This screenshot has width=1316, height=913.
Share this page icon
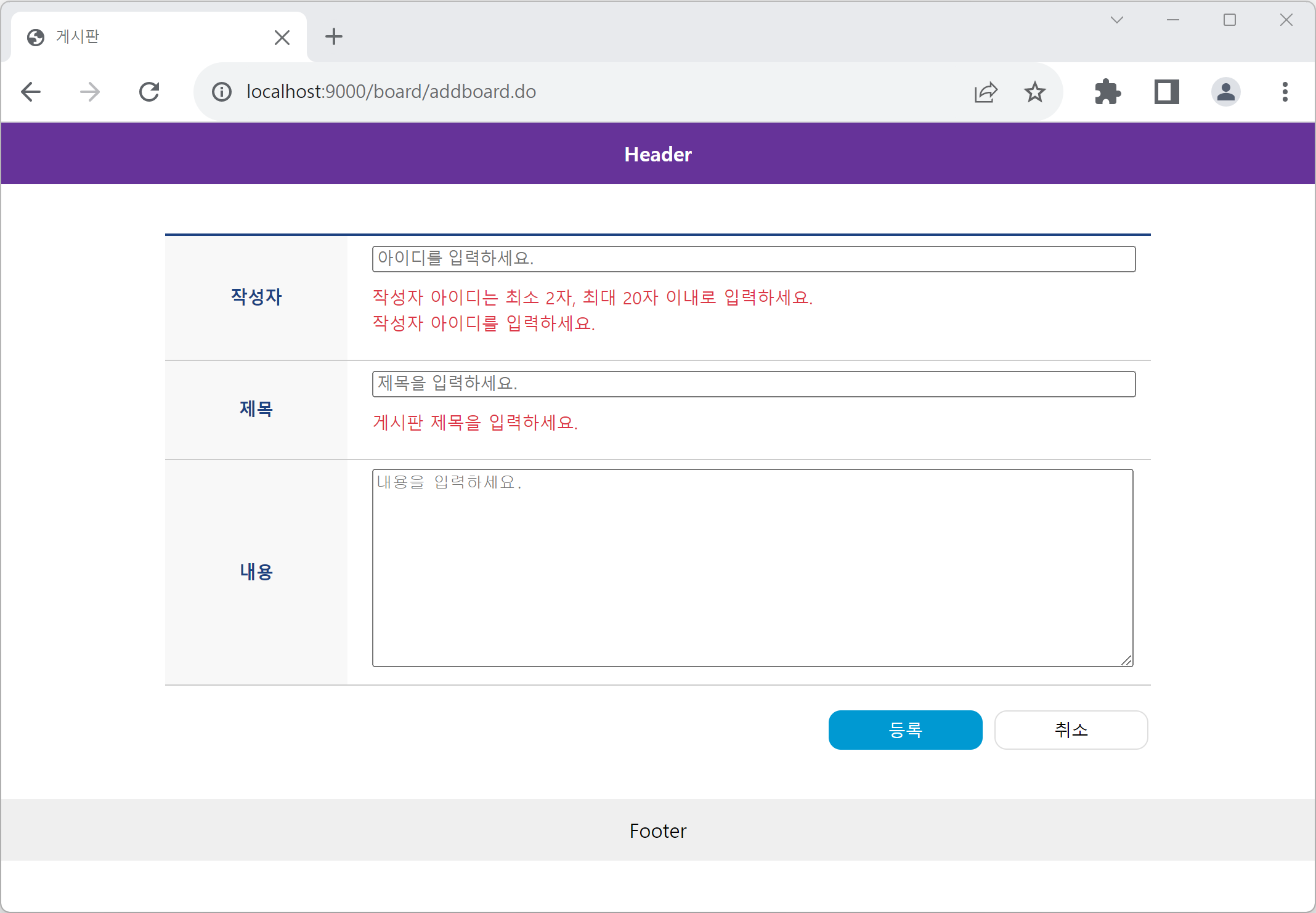click(986, 92)
